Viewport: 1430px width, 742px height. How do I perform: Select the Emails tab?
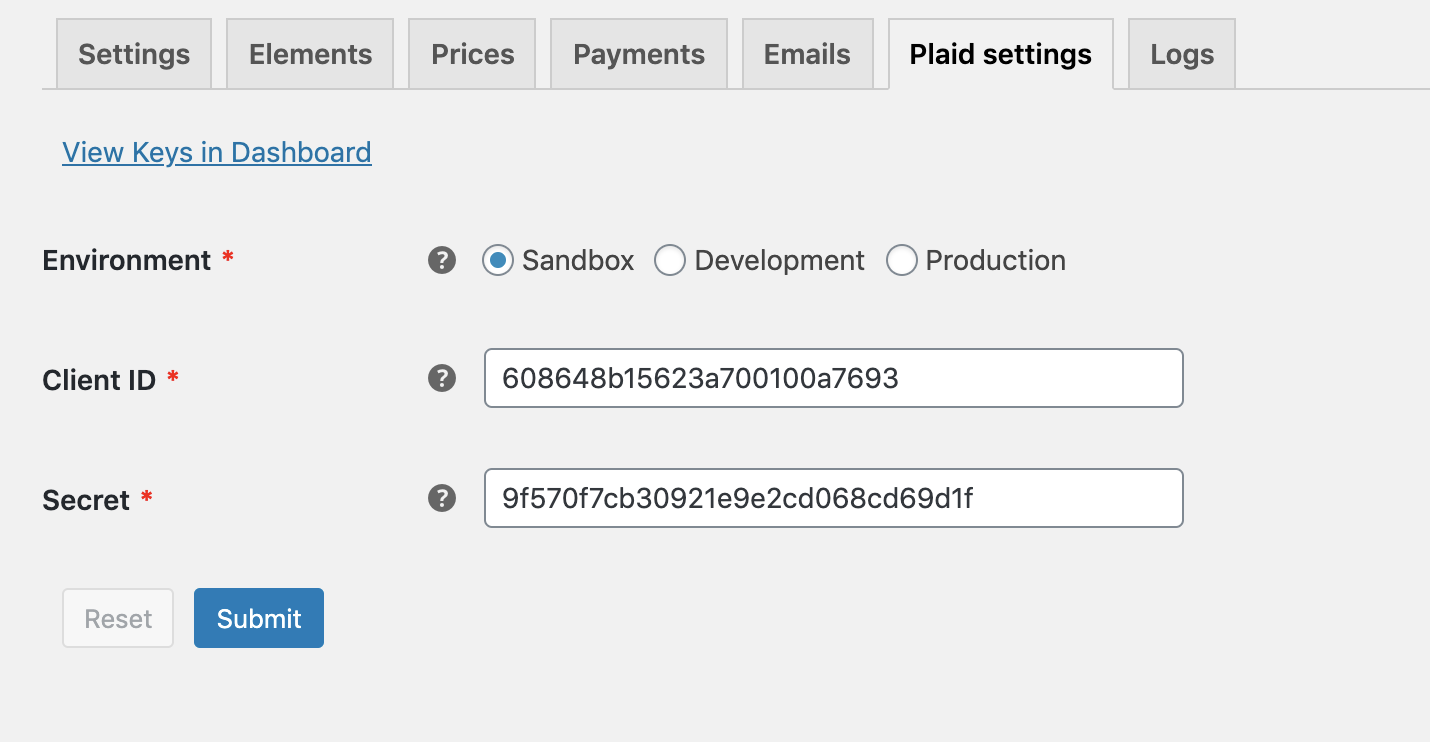tap(807, 54)
